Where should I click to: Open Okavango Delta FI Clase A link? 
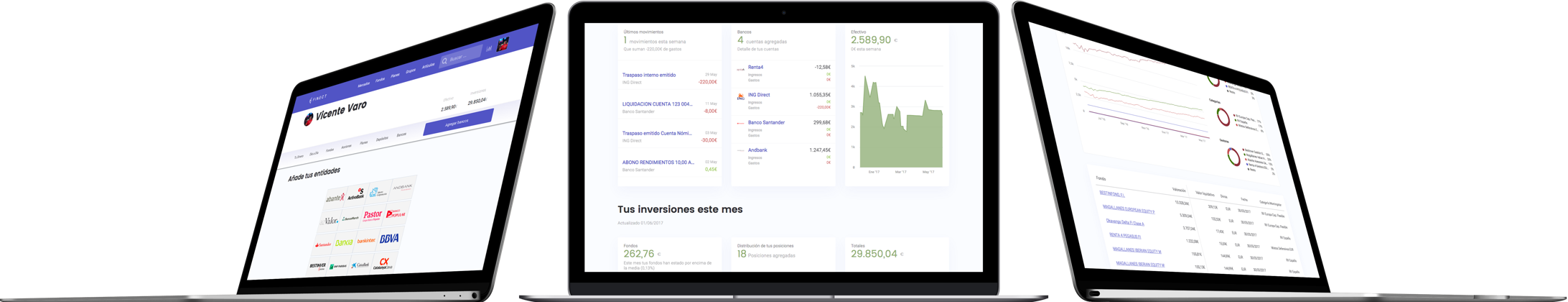pos(1125,223)
